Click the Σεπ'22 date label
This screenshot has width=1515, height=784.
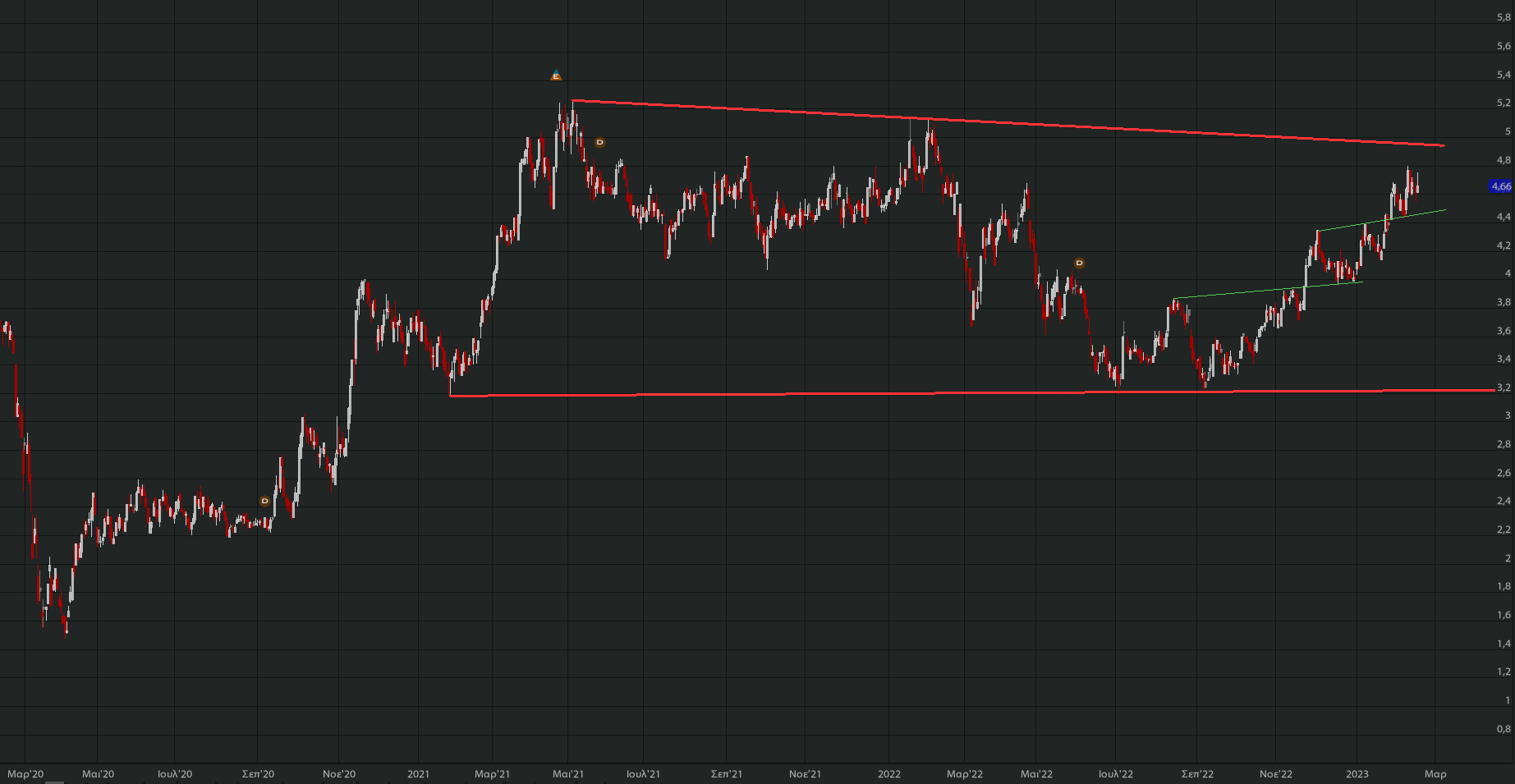[x=1197, y=773]
